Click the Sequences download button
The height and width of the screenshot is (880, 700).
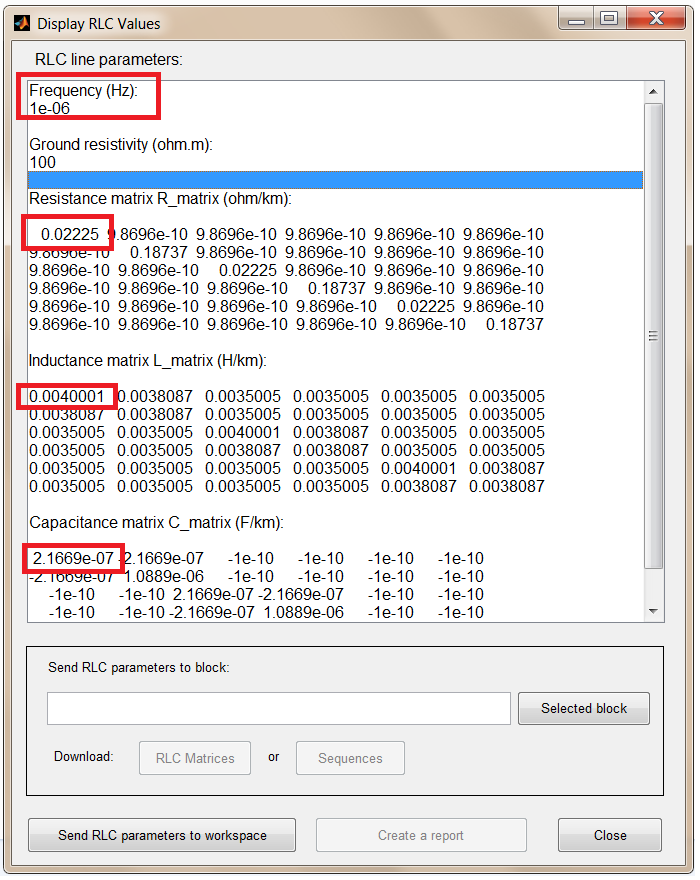click(x=350, y=758)
